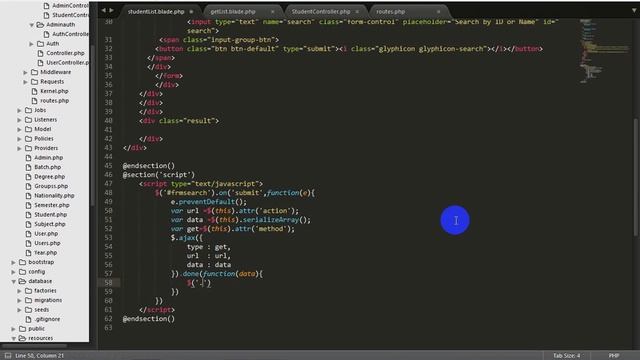This screenshot has height=360, width=640.
Task: Open AuthController file in sidebar
Action: [70, 34]
